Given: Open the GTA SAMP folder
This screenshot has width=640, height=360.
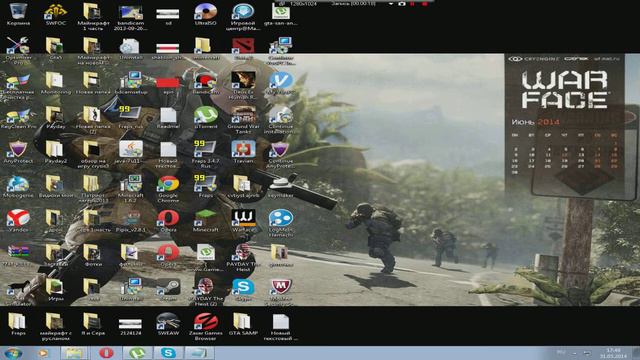Looking at the screenshot, I should coord(243,324).
